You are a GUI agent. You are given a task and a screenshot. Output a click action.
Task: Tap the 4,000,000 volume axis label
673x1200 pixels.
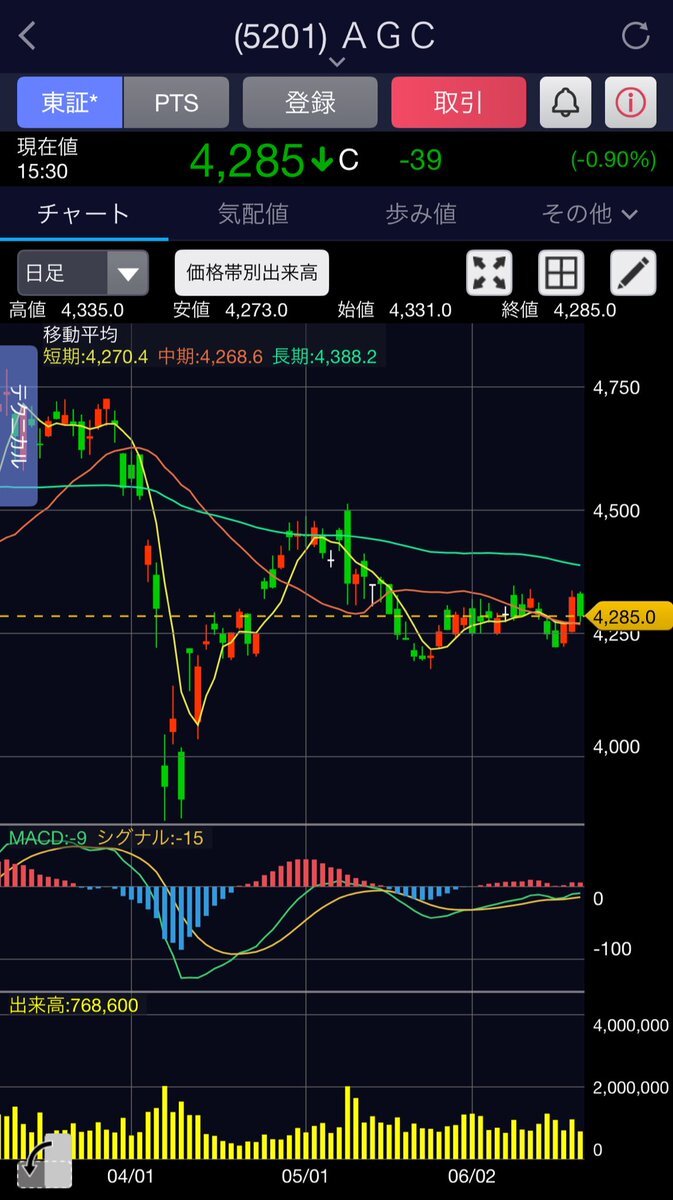631,1025
